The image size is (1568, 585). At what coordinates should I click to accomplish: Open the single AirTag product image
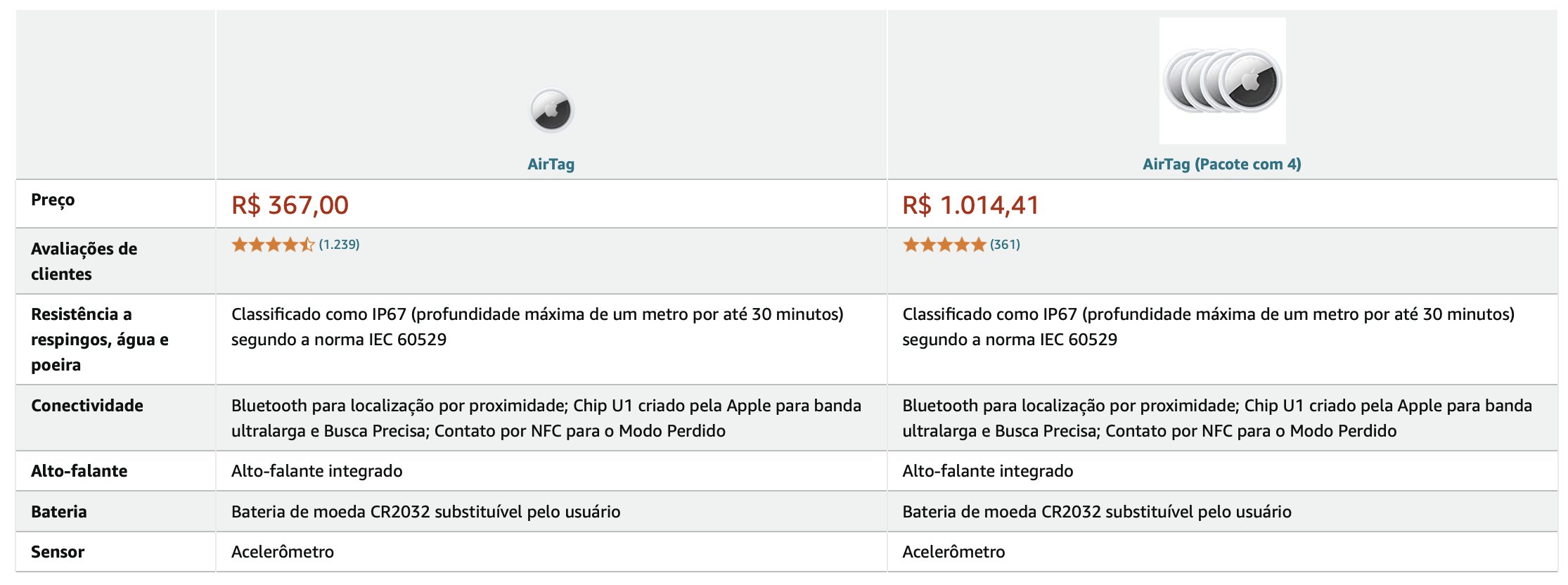point(551,110)
